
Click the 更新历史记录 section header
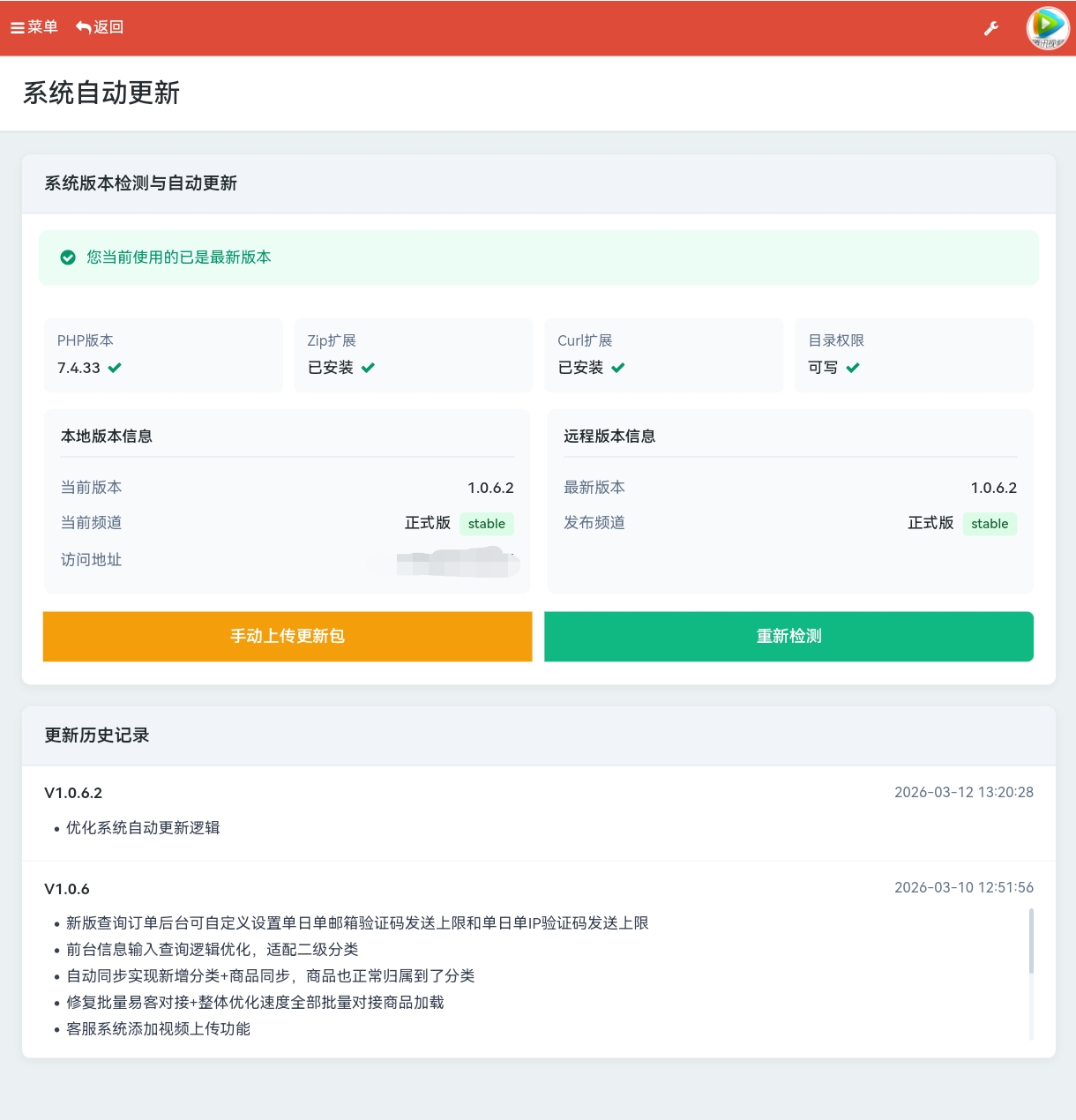coord(95,735)
